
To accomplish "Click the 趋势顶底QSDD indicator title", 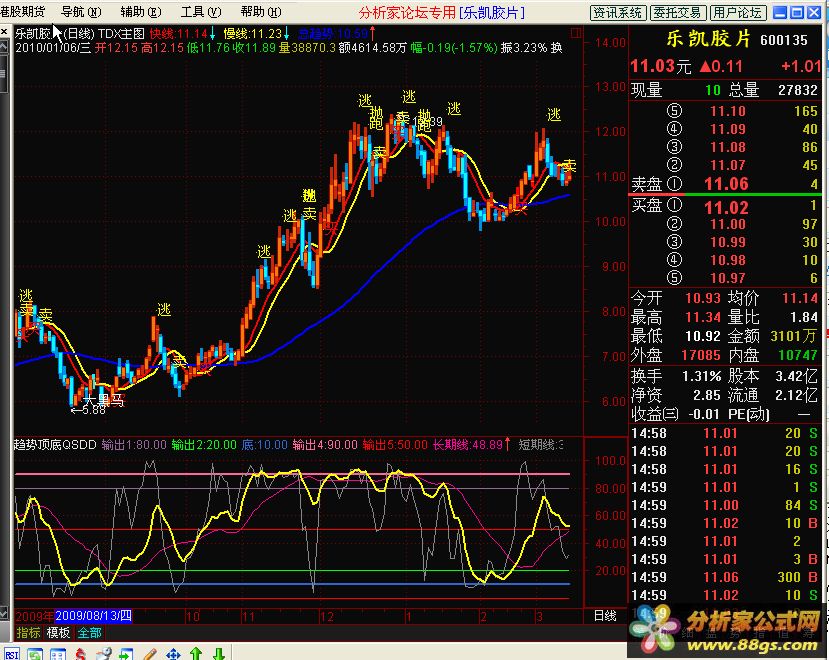I will [55, 445].
